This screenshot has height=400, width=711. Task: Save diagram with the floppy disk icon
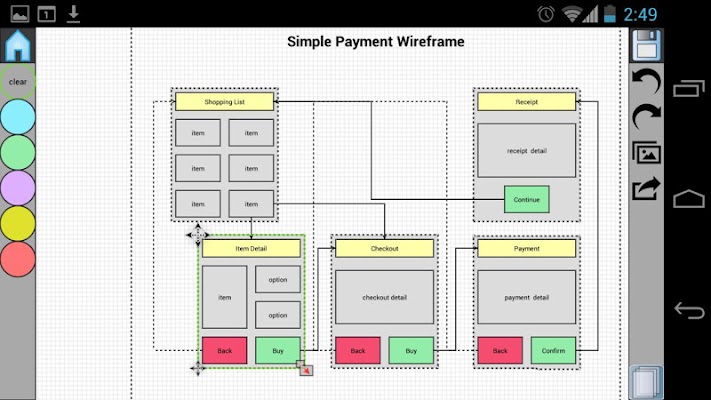646,45
